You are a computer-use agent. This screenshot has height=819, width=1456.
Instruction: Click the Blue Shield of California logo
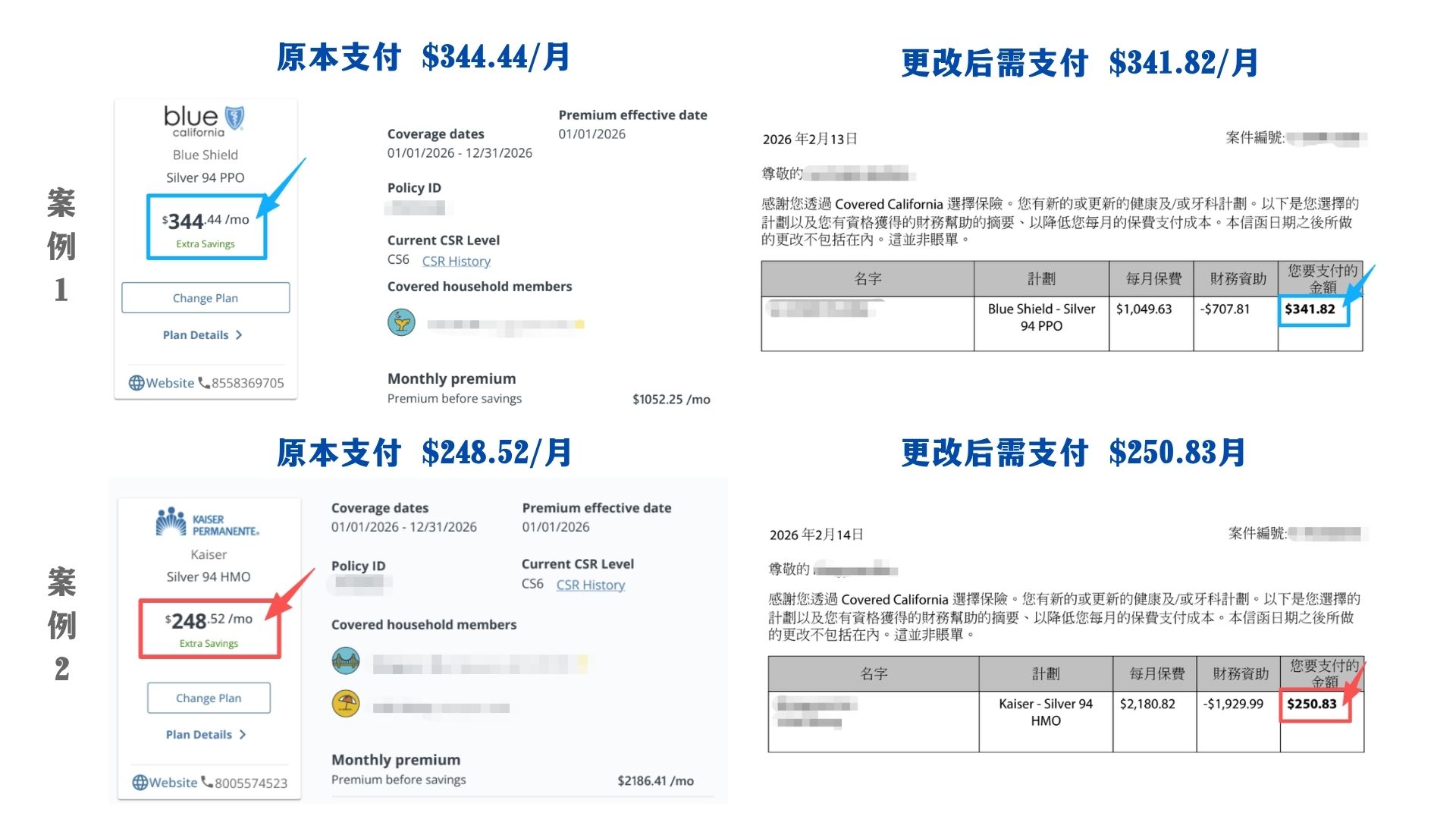click(204, 121)
